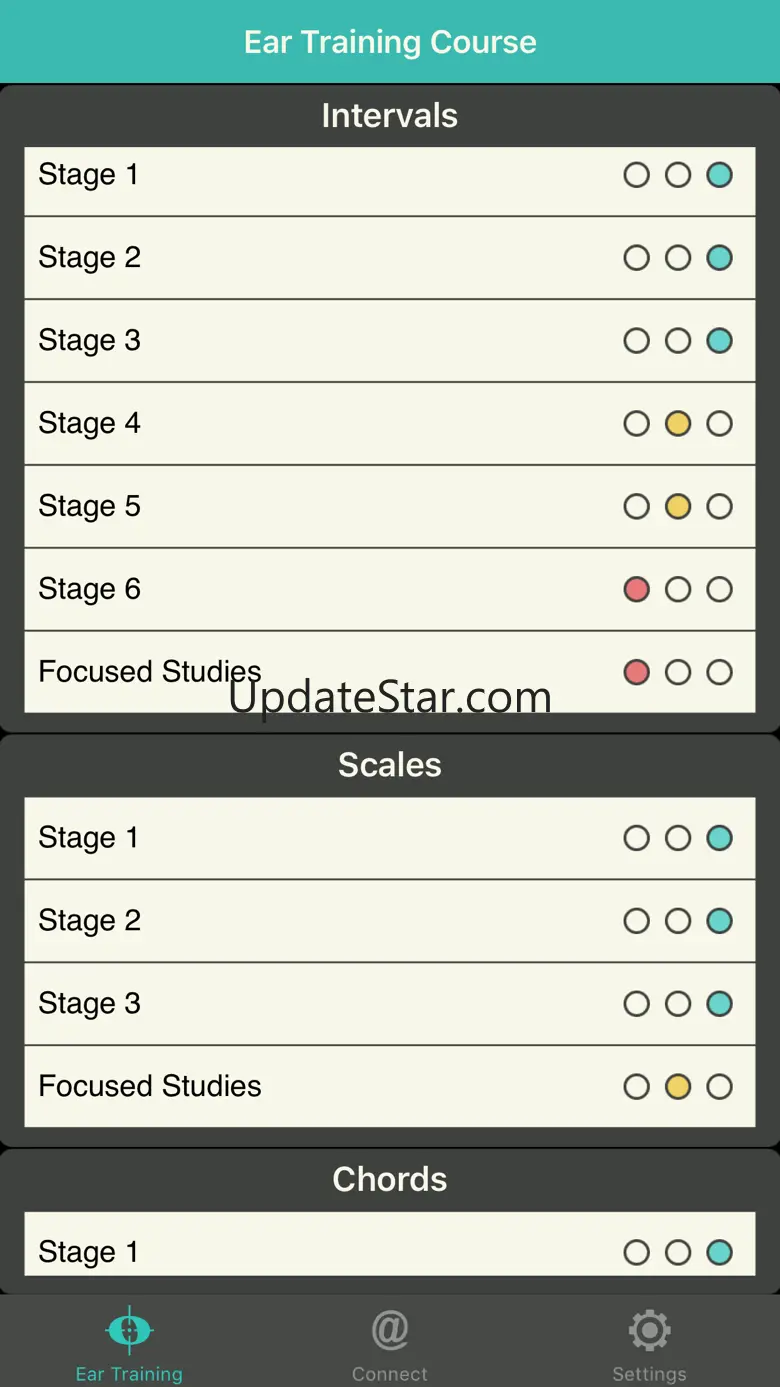Tap yellow circle on Scales Focused Studies

tap(678, 1086)
